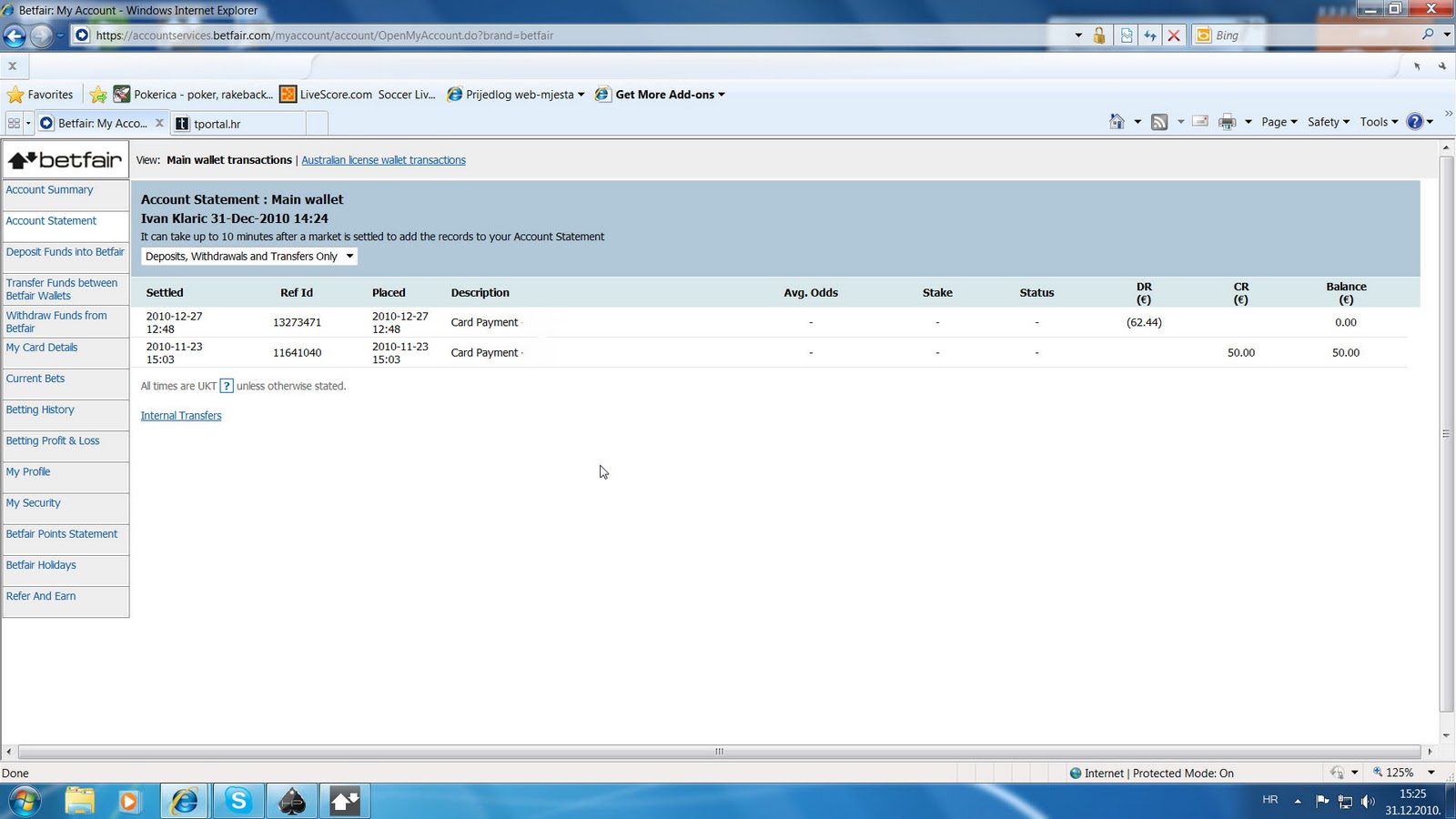The image size is (1456, 819).
Task: Open Betting History in sidebar
Action: click(40, 410)
